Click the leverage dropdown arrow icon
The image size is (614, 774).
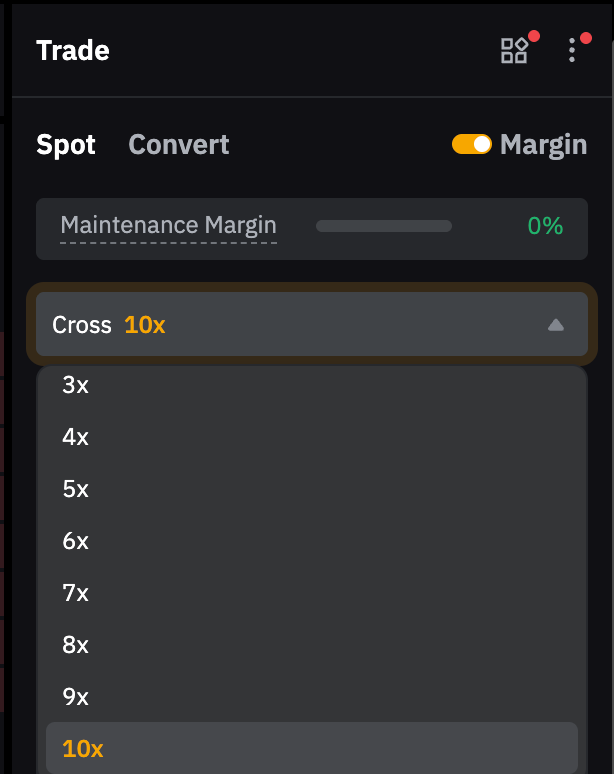556,325
